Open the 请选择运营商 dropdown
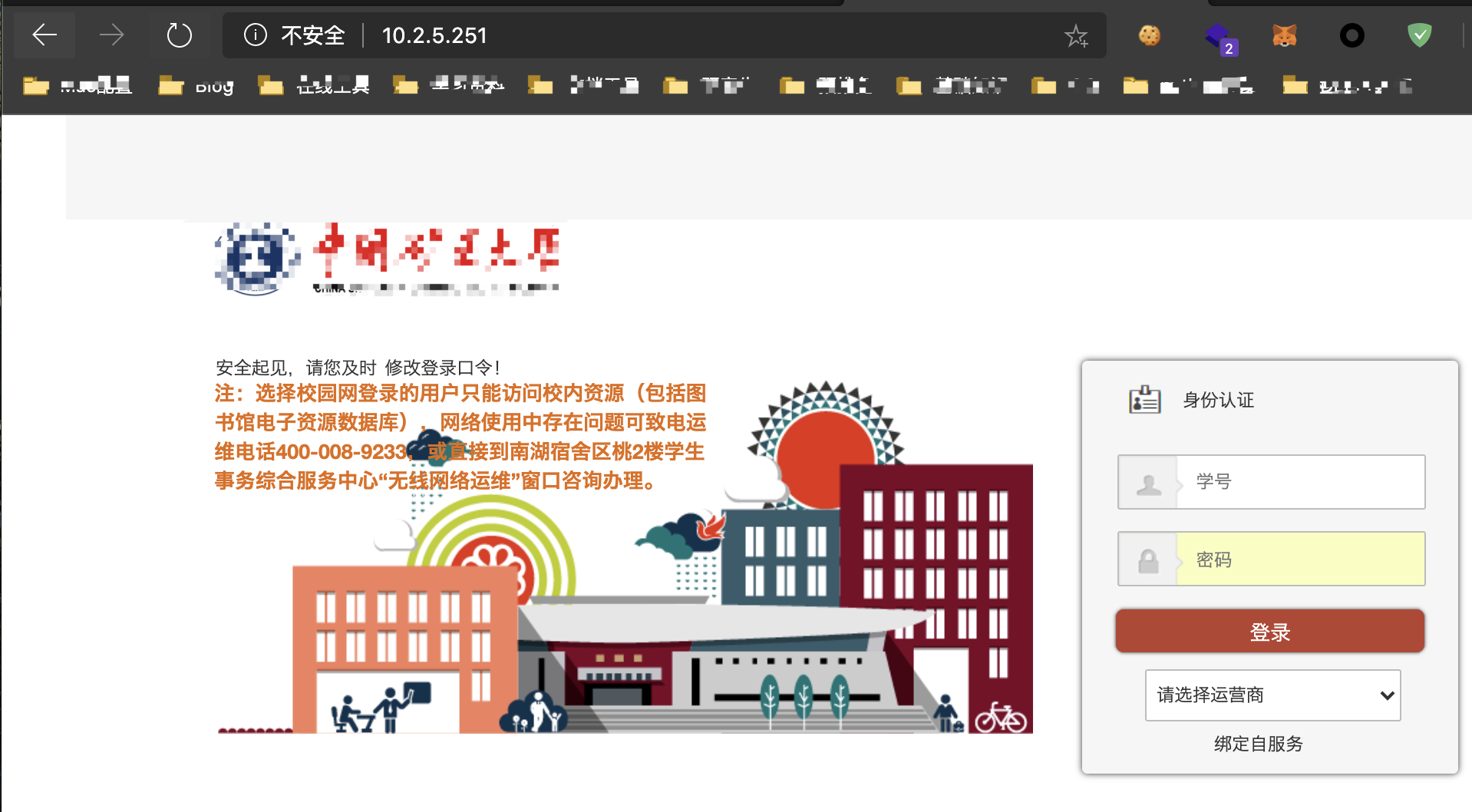 pos(1272,695)
